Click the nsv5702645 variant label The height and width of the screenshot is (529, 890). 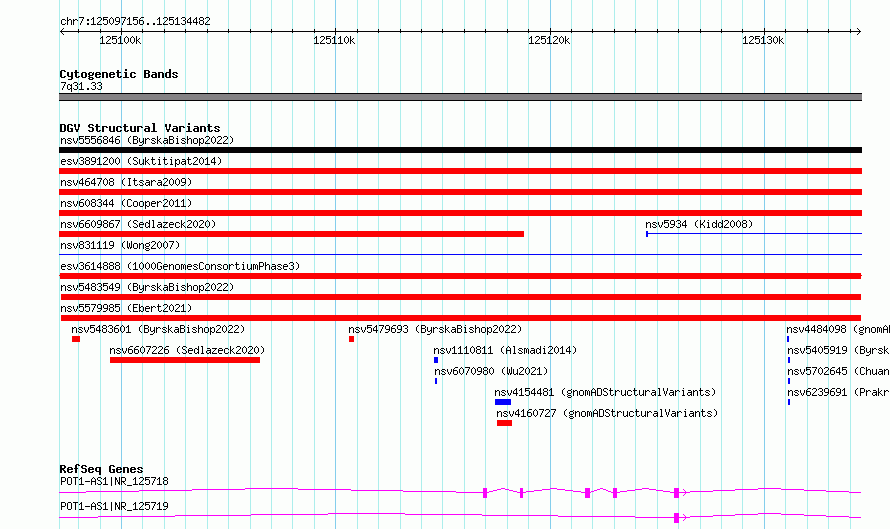click(x=838, y=371)
